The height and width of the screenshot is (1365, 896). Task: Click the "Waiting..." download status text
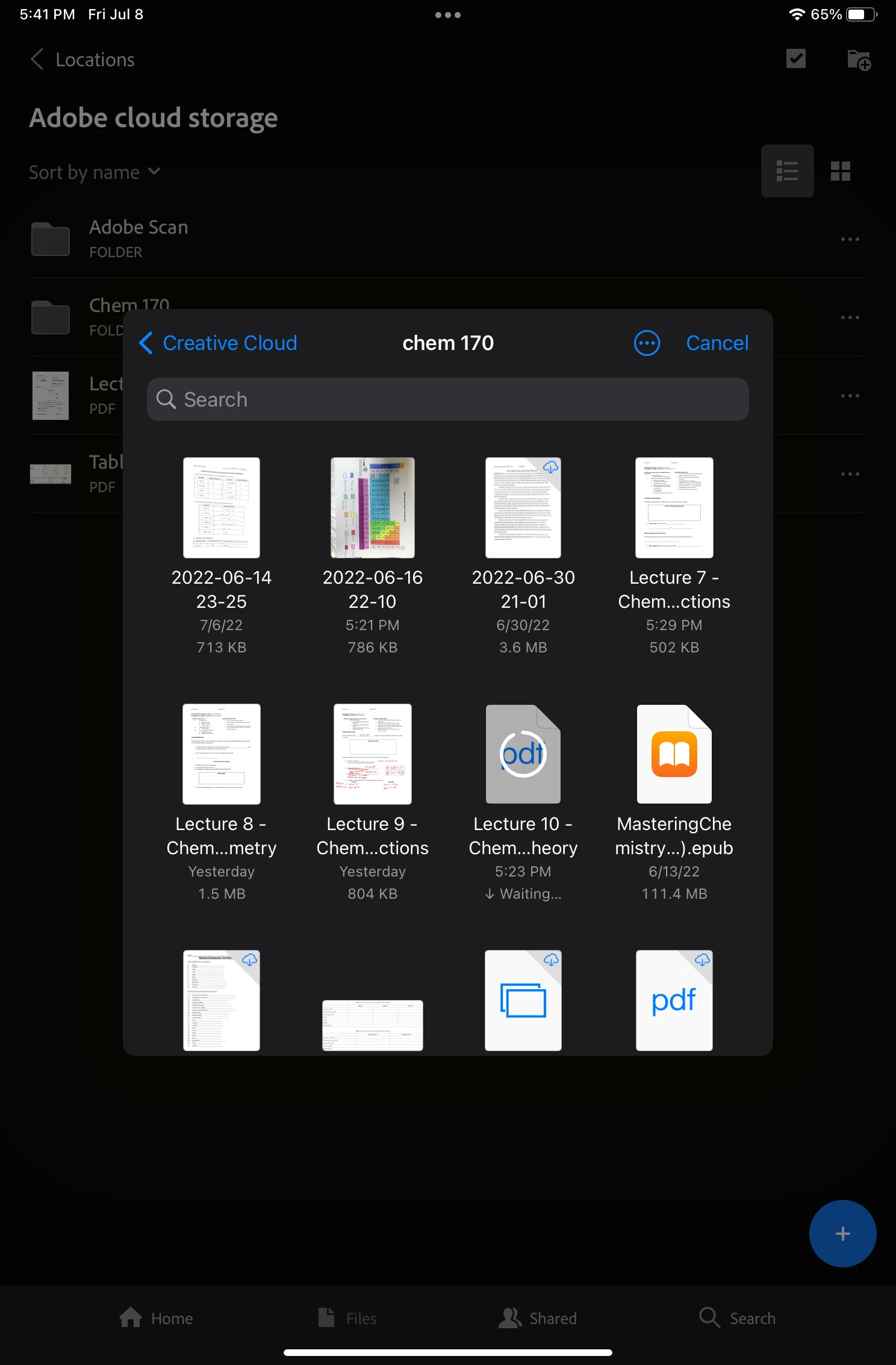523,894
